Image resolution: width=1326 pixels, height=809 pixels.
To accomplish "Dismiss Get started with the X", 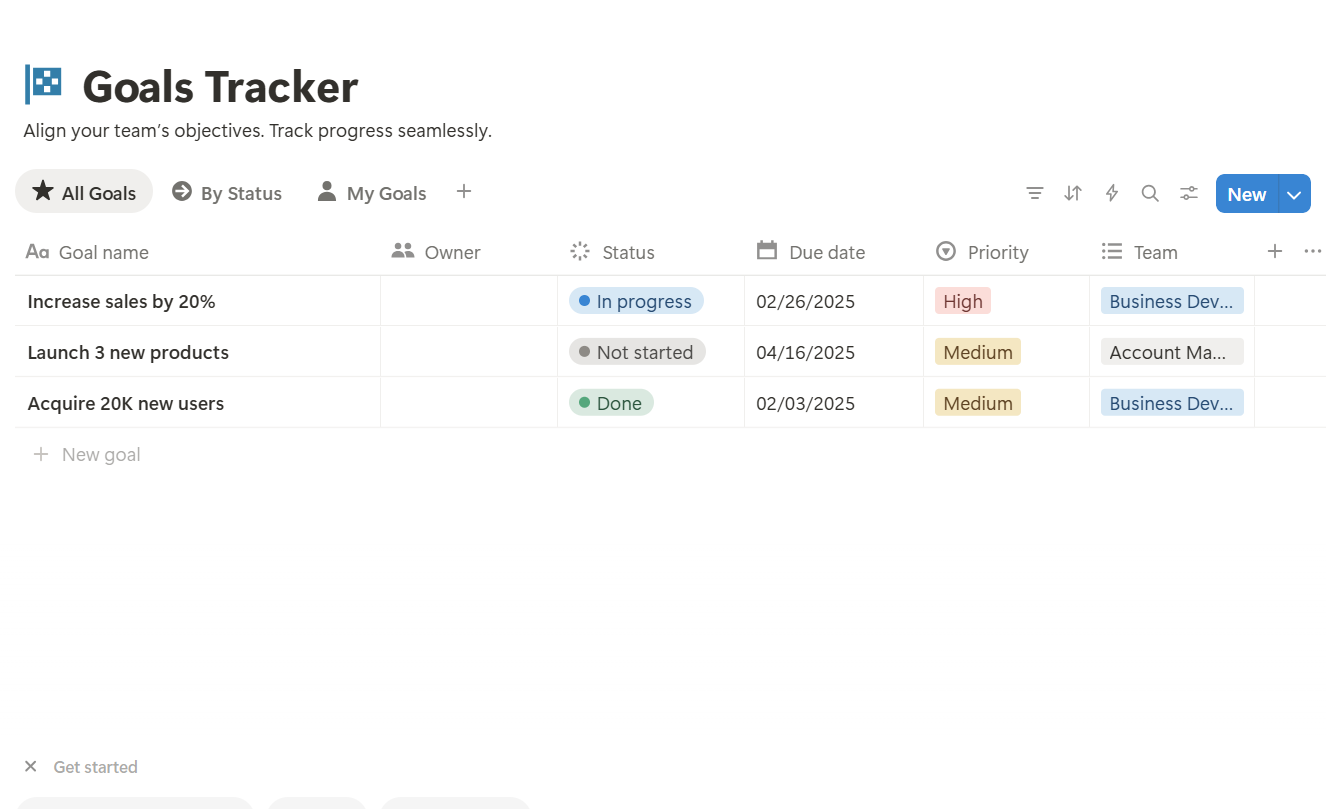I will tap(30, 766).
